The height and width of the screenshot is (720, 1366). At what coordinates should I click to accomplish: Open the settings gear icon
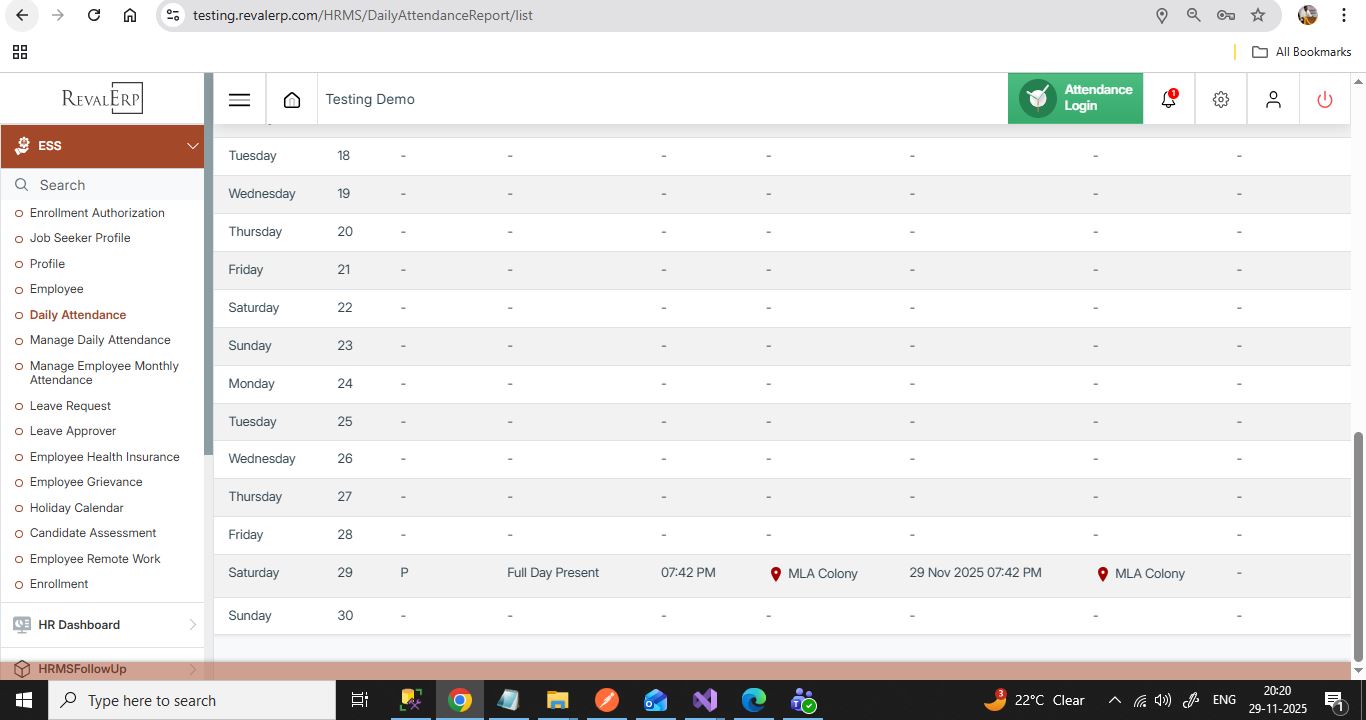pos(1221,99)
